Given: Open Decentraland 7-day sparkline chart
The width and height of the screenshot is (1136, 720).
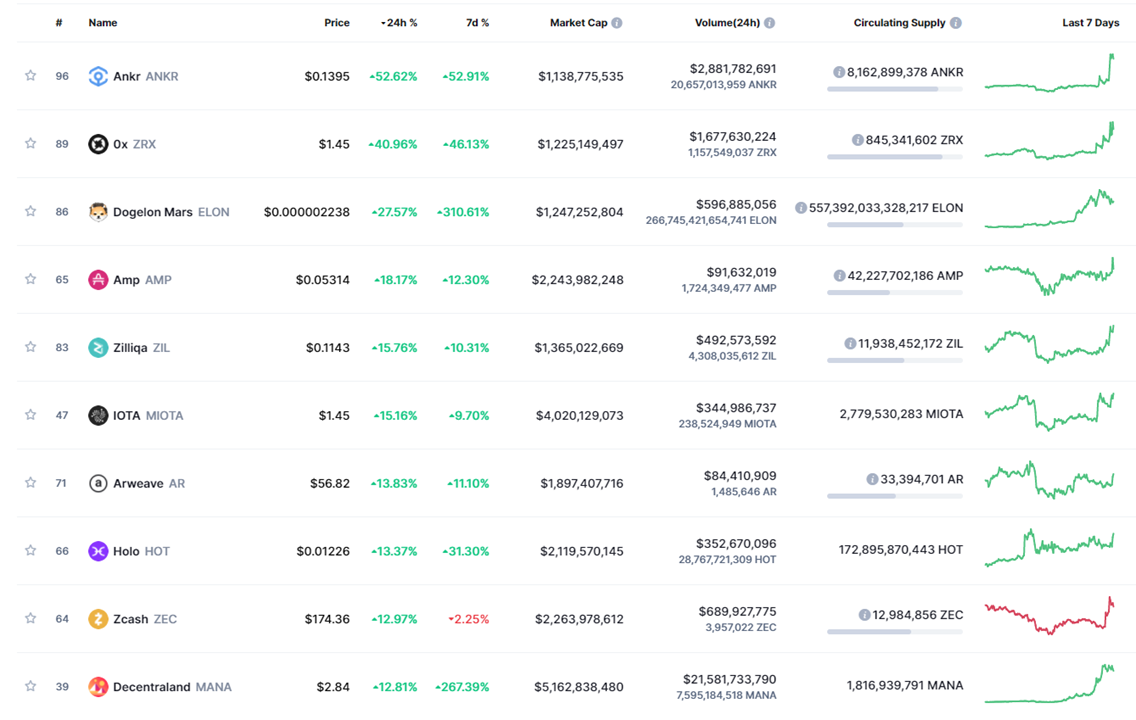Looking at the screenshot, I should tap(1049, 683).
